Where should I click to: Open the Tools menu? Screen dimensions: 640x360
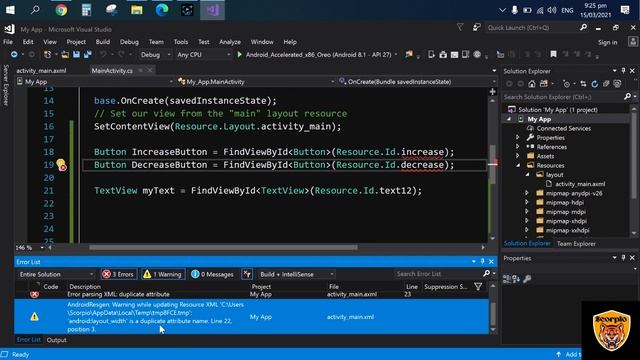pos(180,42)
